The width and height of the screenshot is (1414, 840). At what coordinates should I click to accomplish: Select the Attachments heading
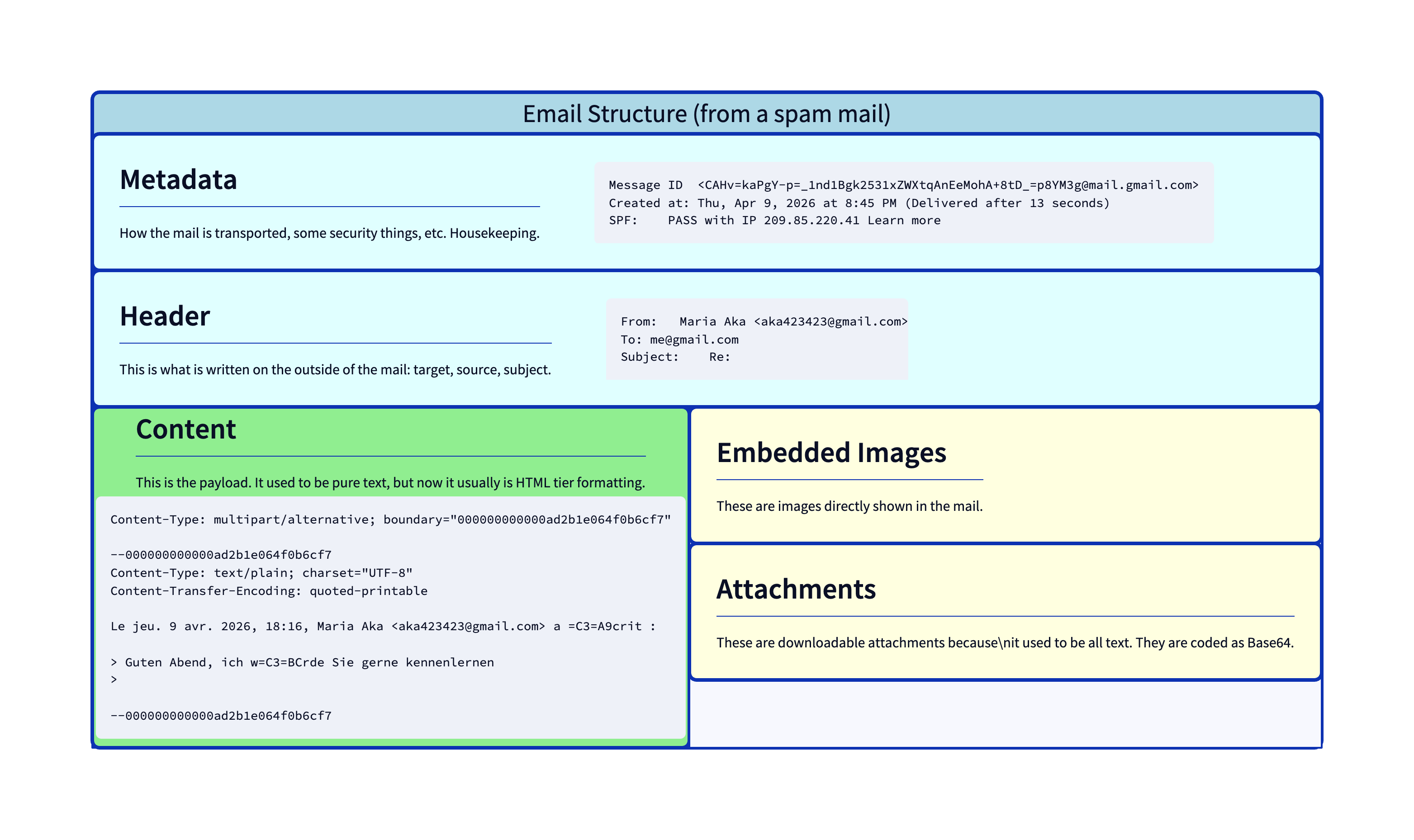(x=796, y=590)
